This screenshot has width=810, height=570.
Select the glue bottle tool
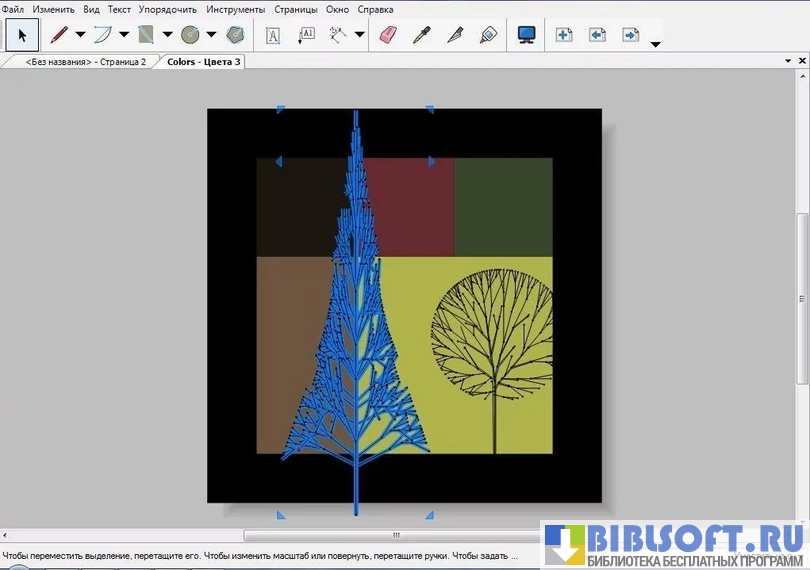[x=488, y=35]
